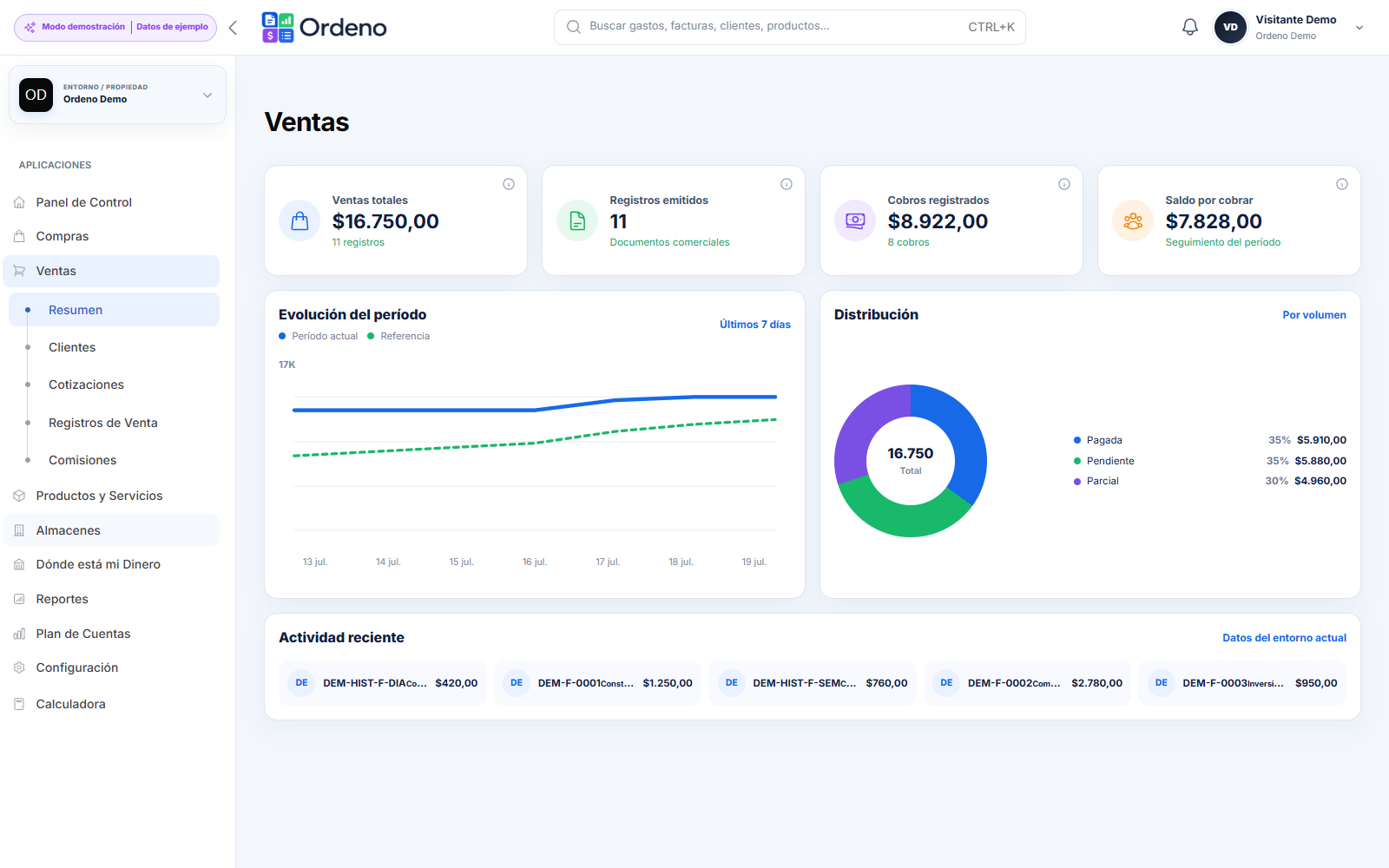Click the shopping bag icon in Ventas totales
1389x868 pixels.
300,220
